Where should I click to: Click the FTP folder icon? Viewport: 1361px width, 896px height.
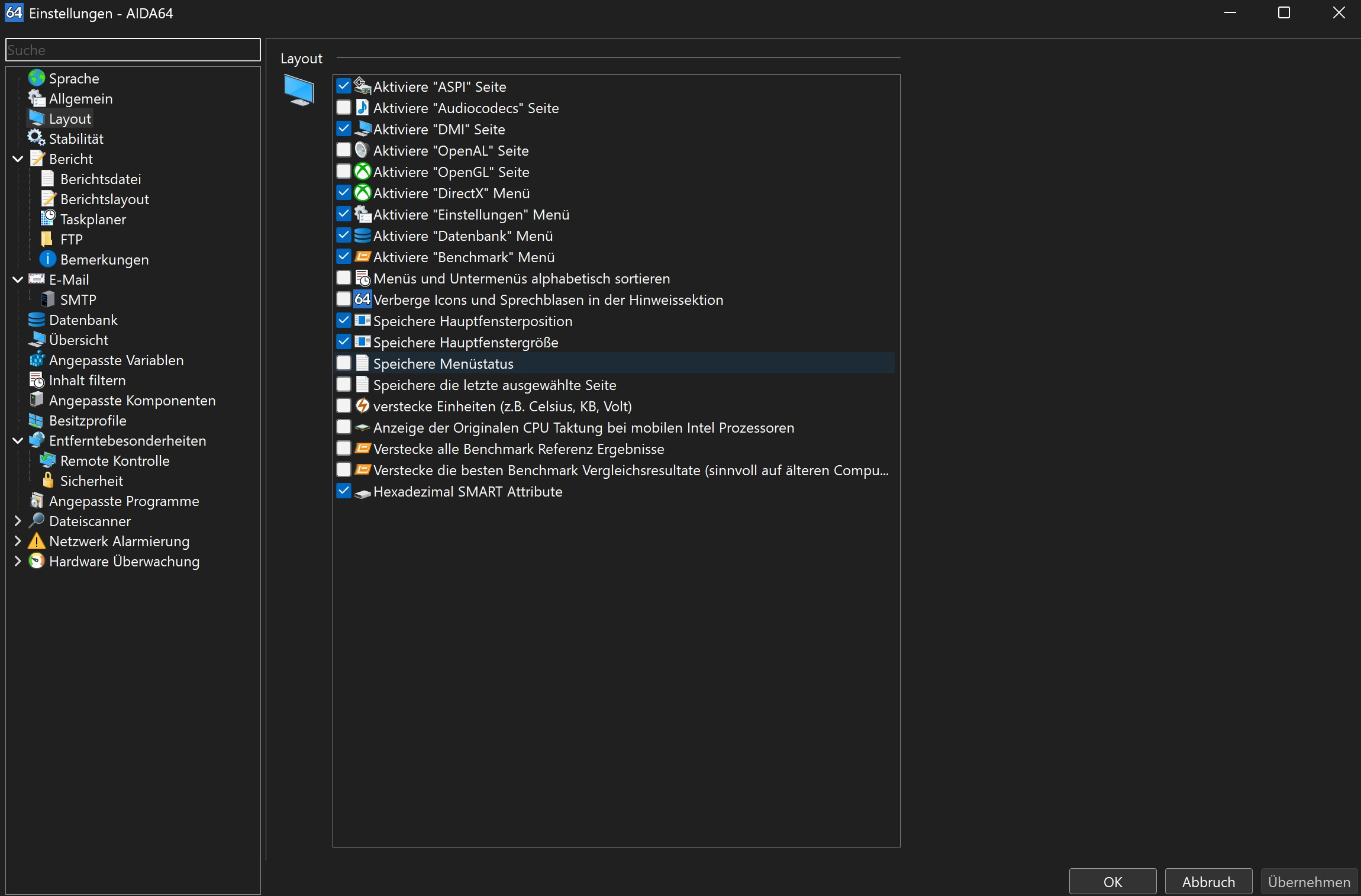pos(48,239)
